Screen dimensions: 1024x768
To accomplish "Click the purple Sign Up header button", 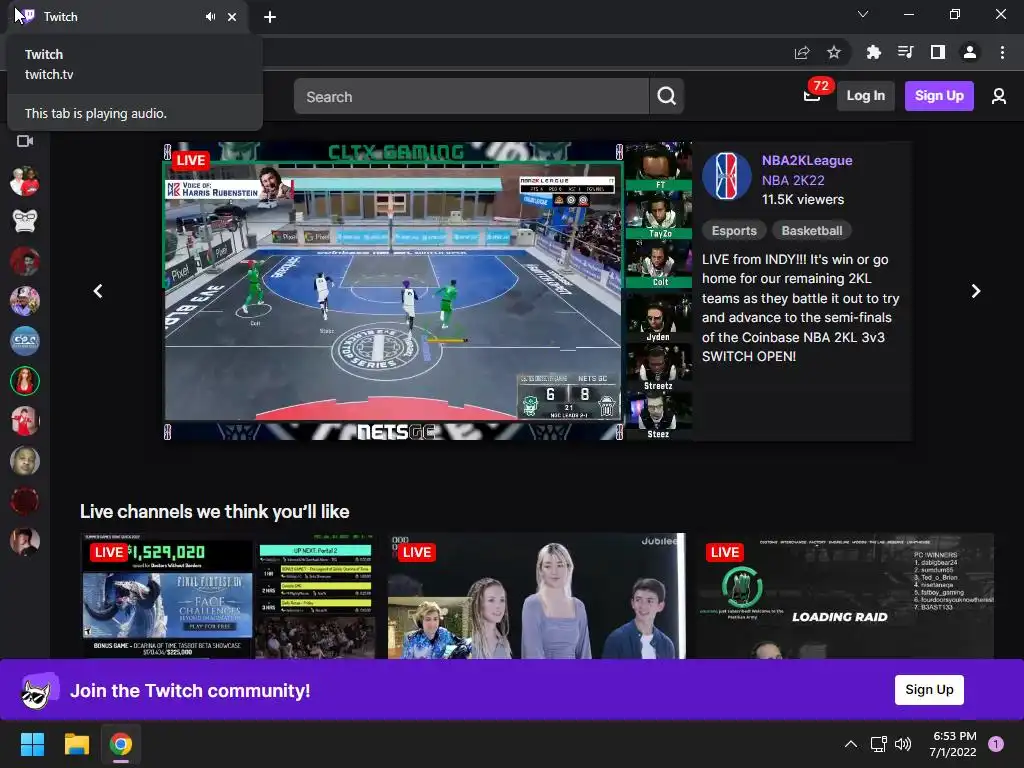I will [939, 96].
